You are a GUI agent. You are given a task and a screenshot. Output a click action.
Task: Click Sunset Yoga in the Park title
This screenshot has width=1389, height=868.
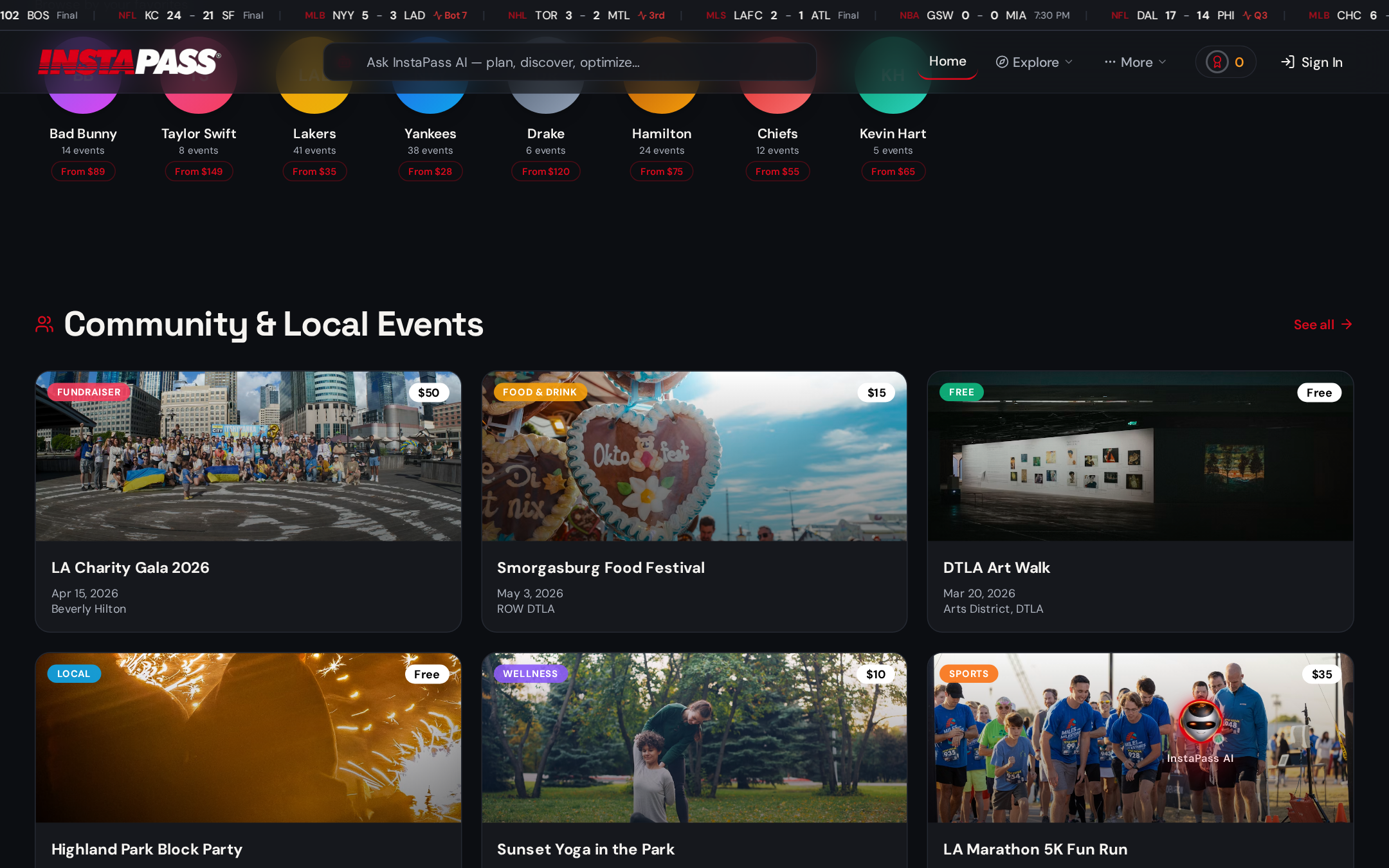[x=586, y=849]
